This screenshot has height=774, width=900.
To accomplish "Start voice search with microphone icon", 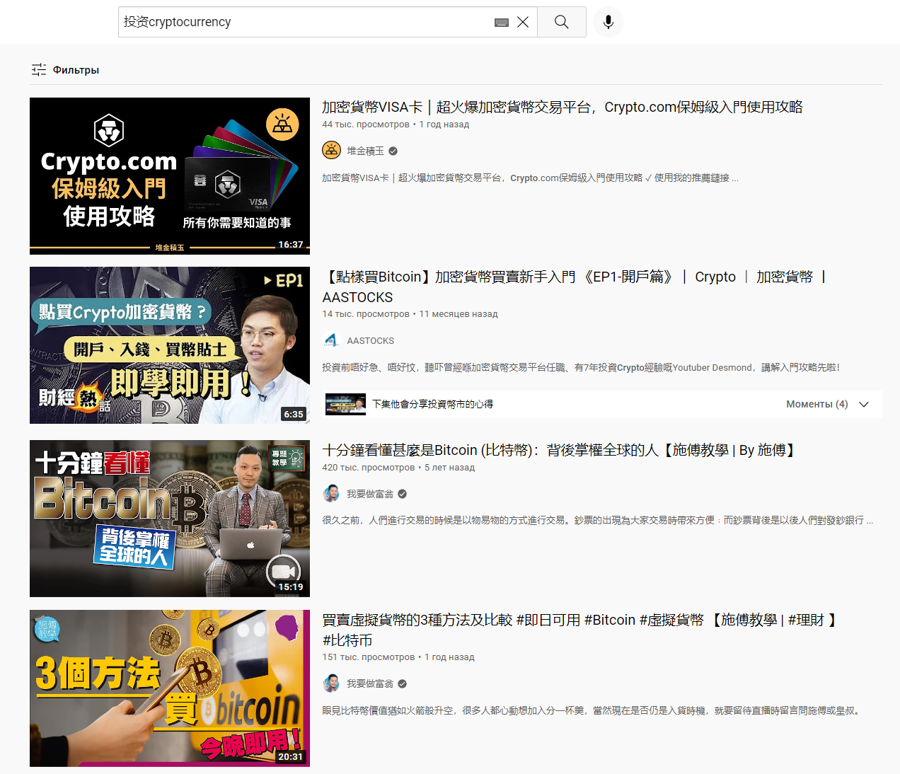I will 608,22.
